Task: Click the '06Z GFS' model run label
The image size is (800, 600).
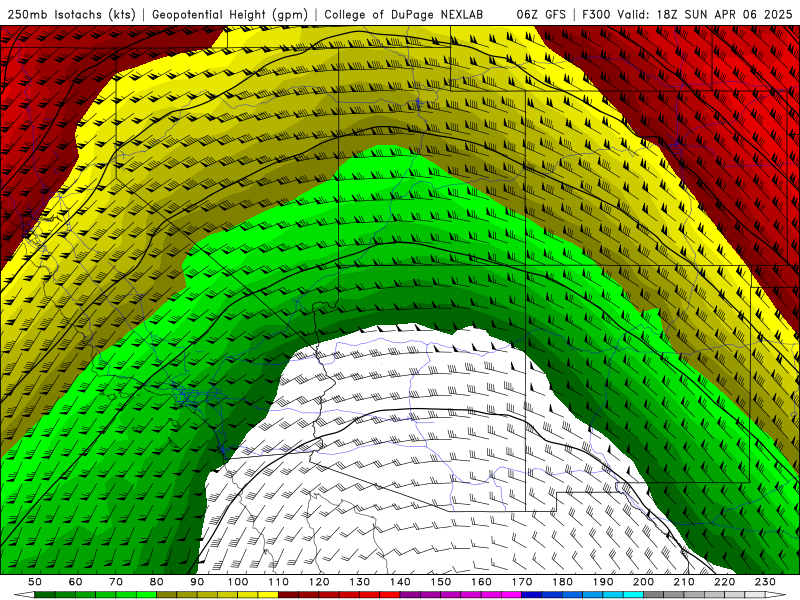Action: [x=541, y=15]
